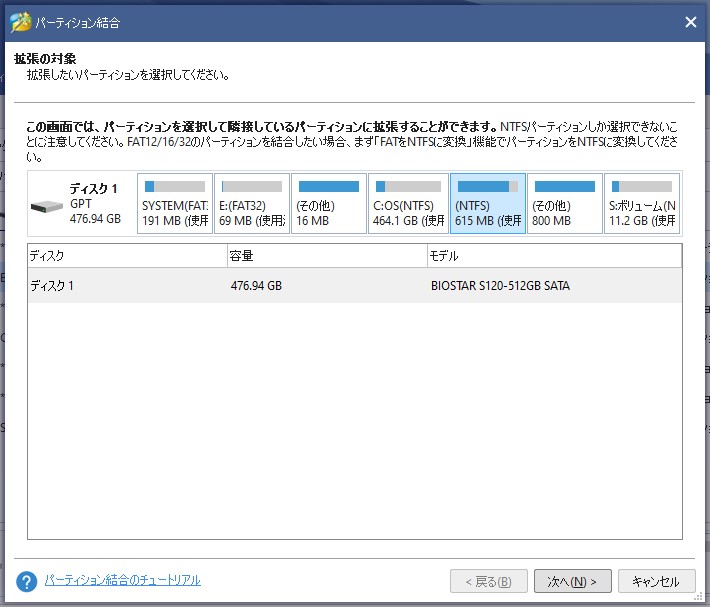Select the SYSTEM(FAT) 191 MB partition block

175,204
